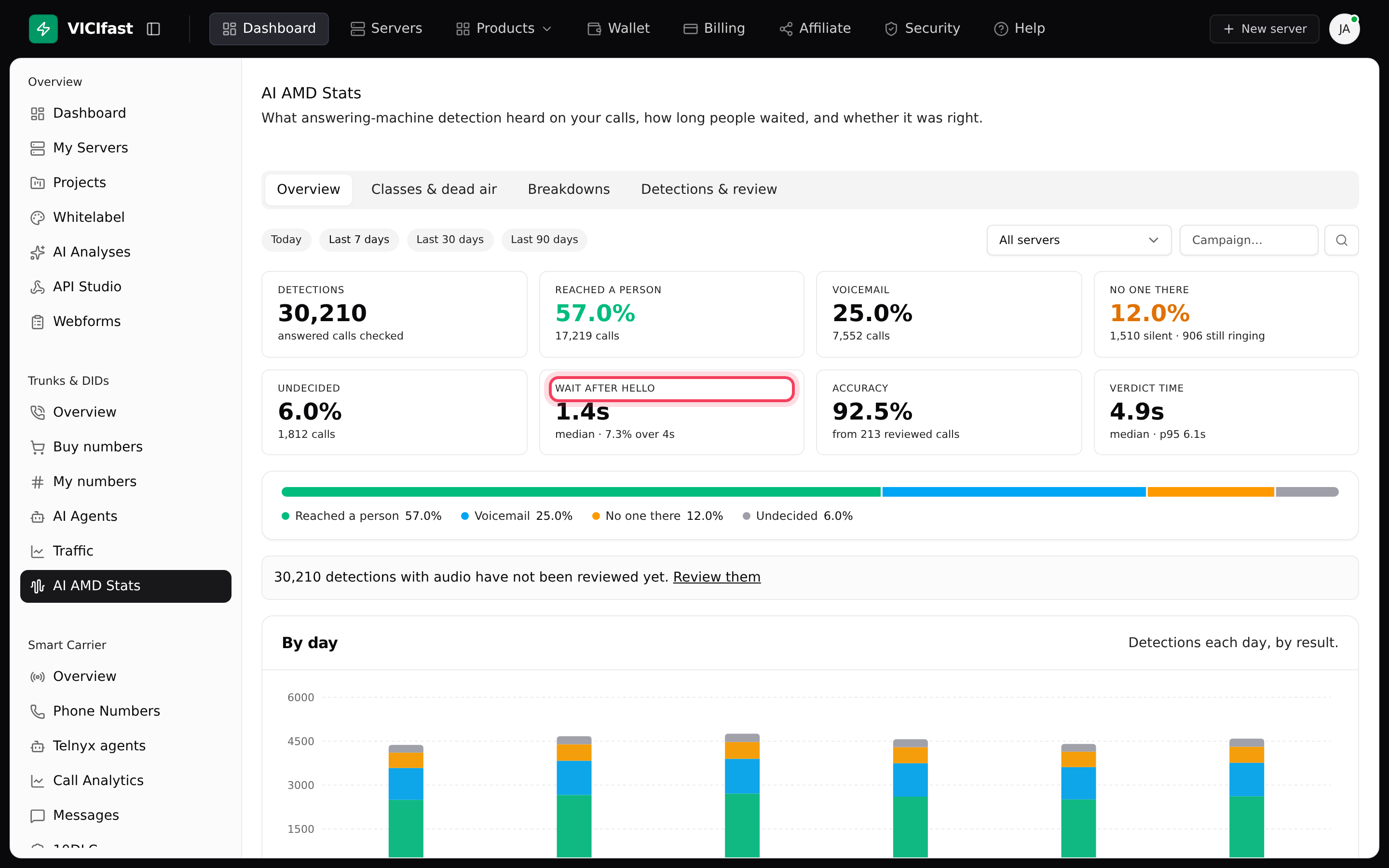Screen dimensions: 1389x868
Task: Click the Review them link
Action: [716, 577]
